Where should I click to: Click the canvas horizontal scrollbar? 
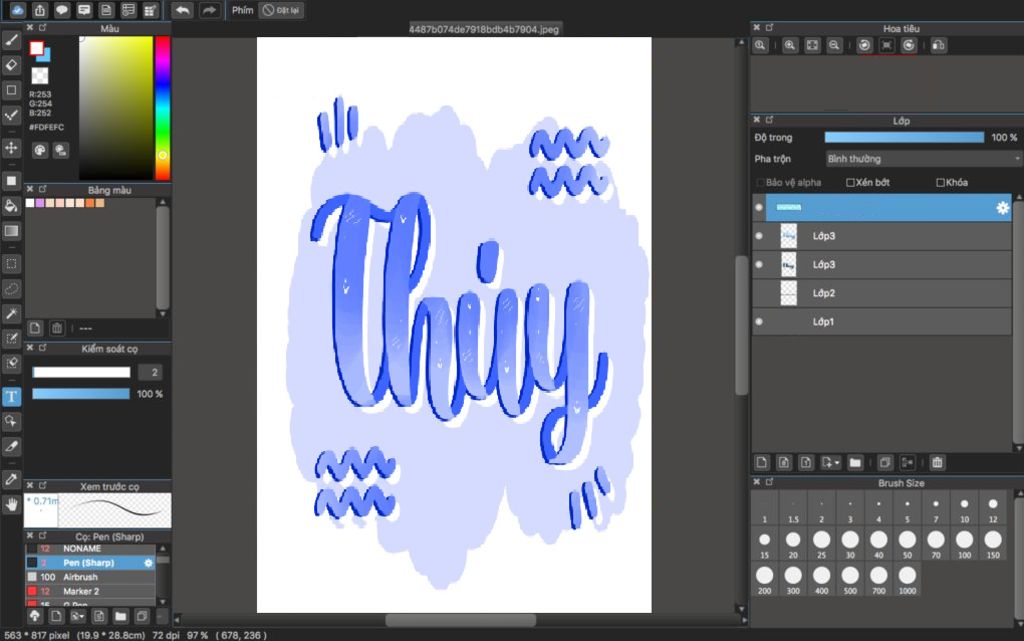tap(461, 619)
